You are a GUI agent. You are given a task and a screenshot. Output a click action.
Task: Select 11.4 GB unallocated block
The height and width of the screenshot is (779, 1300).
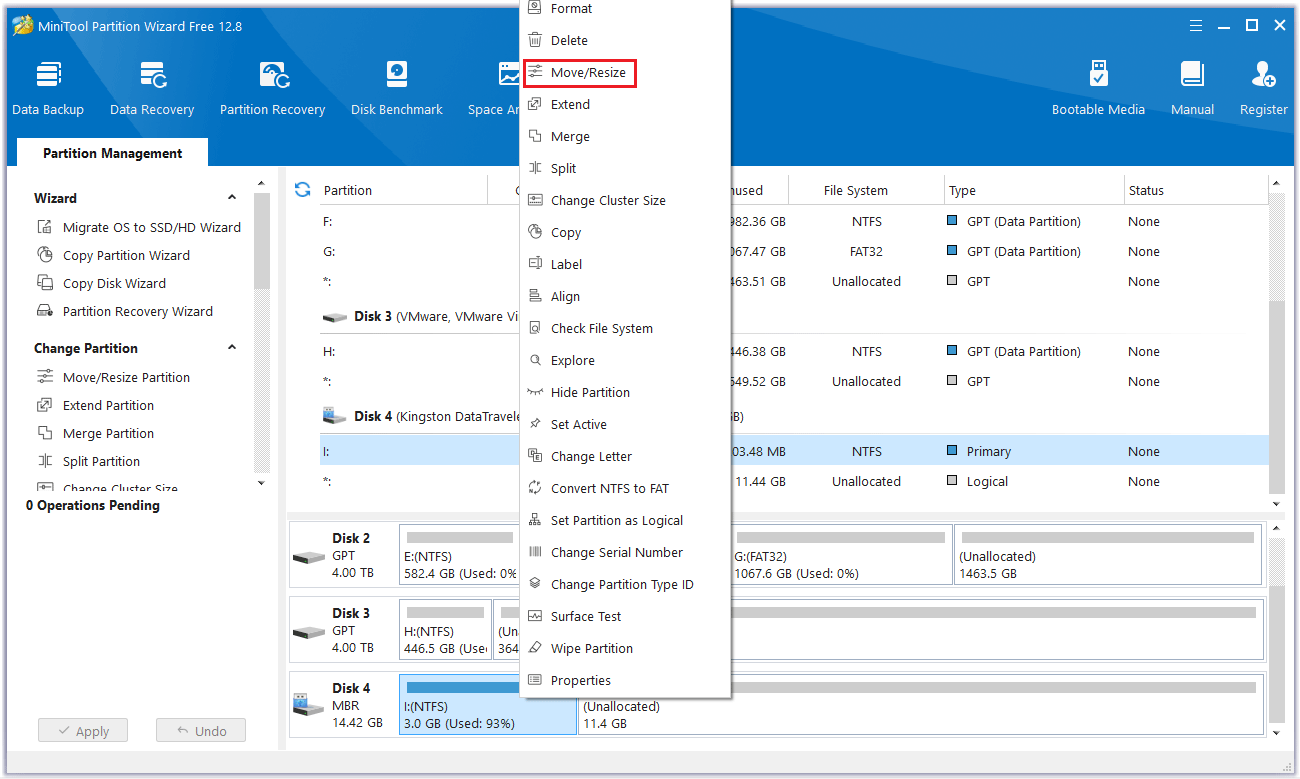921,705
